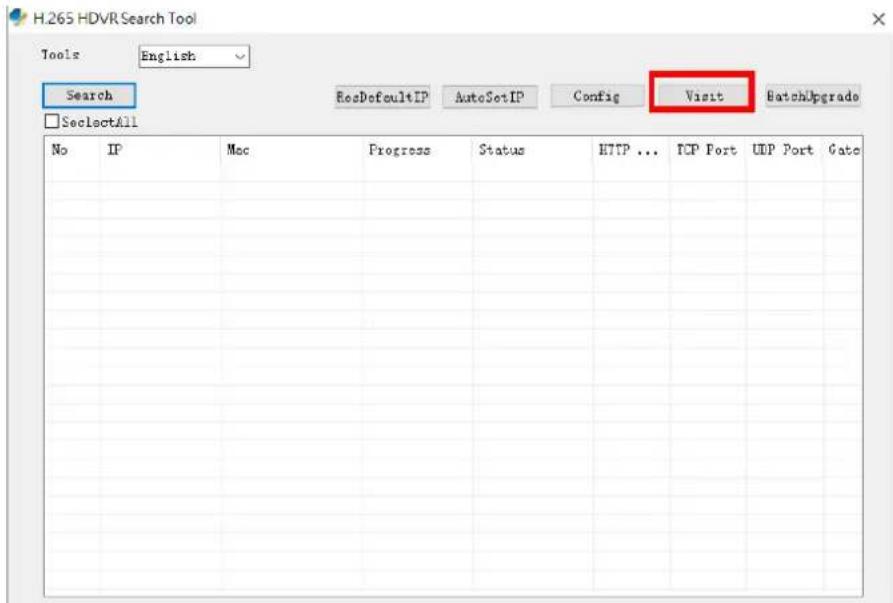Click the Mac column header

pyautogui.click(x=292, y=150)
